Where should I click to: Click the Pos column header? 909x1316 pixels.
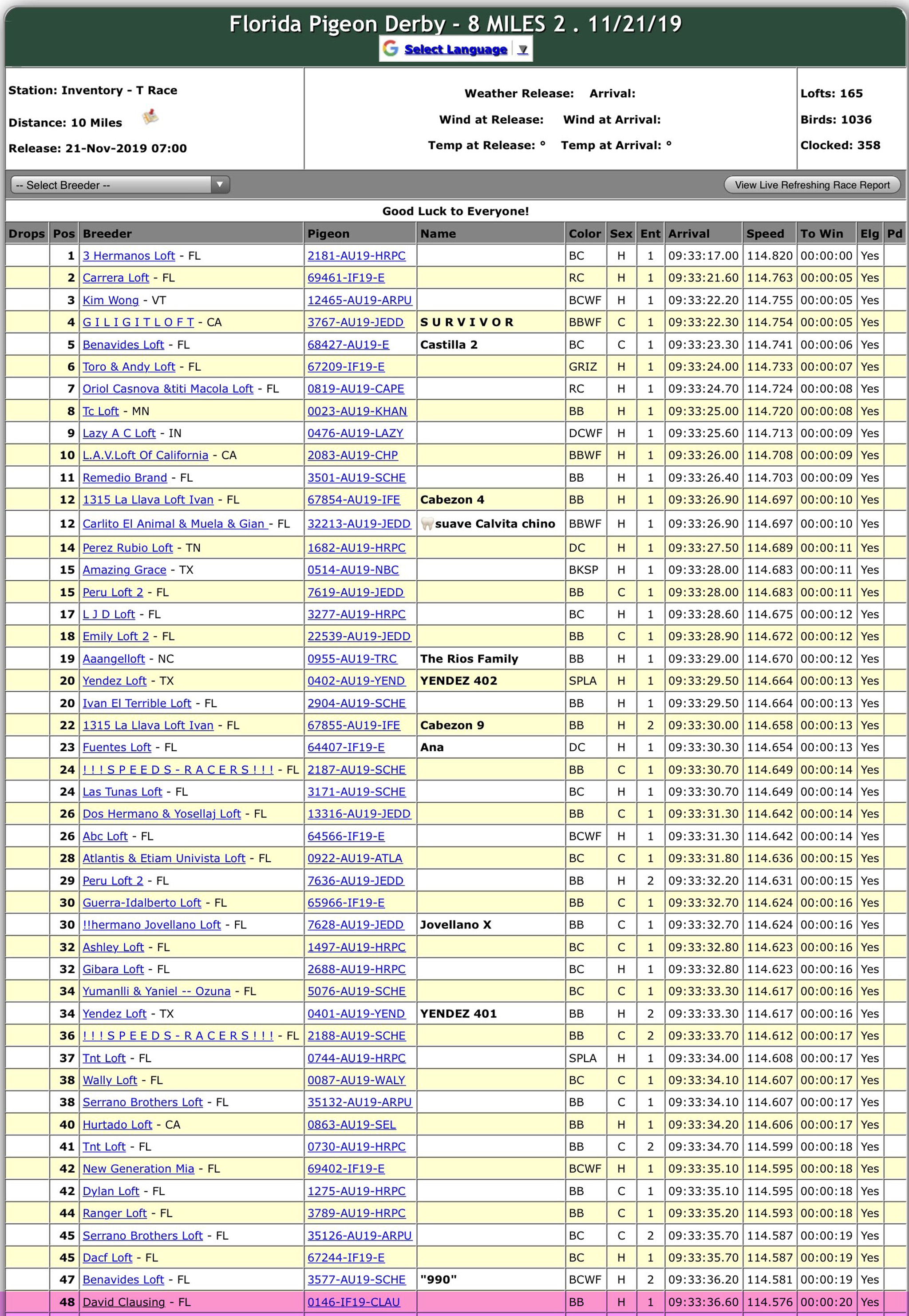64,234
